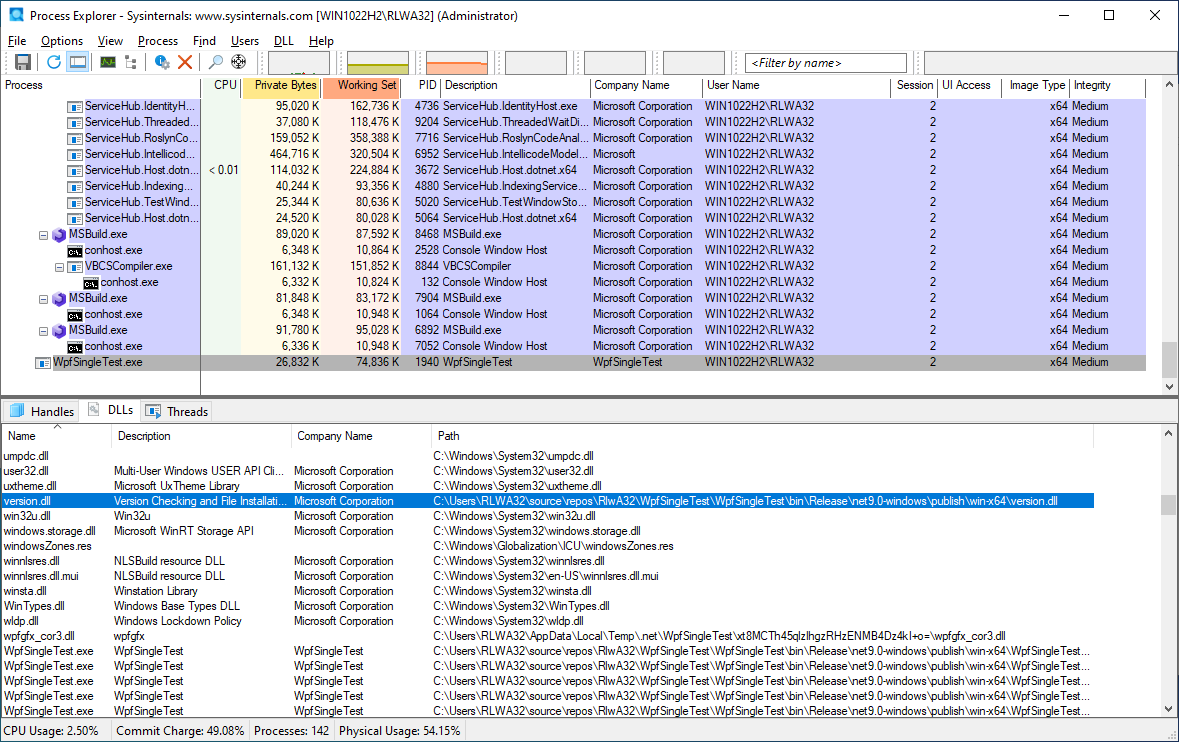This screenshot has height=742, width=1179.
Task: Click the MSBuild.exe icon for PID 8468
Action: (59, 235)
